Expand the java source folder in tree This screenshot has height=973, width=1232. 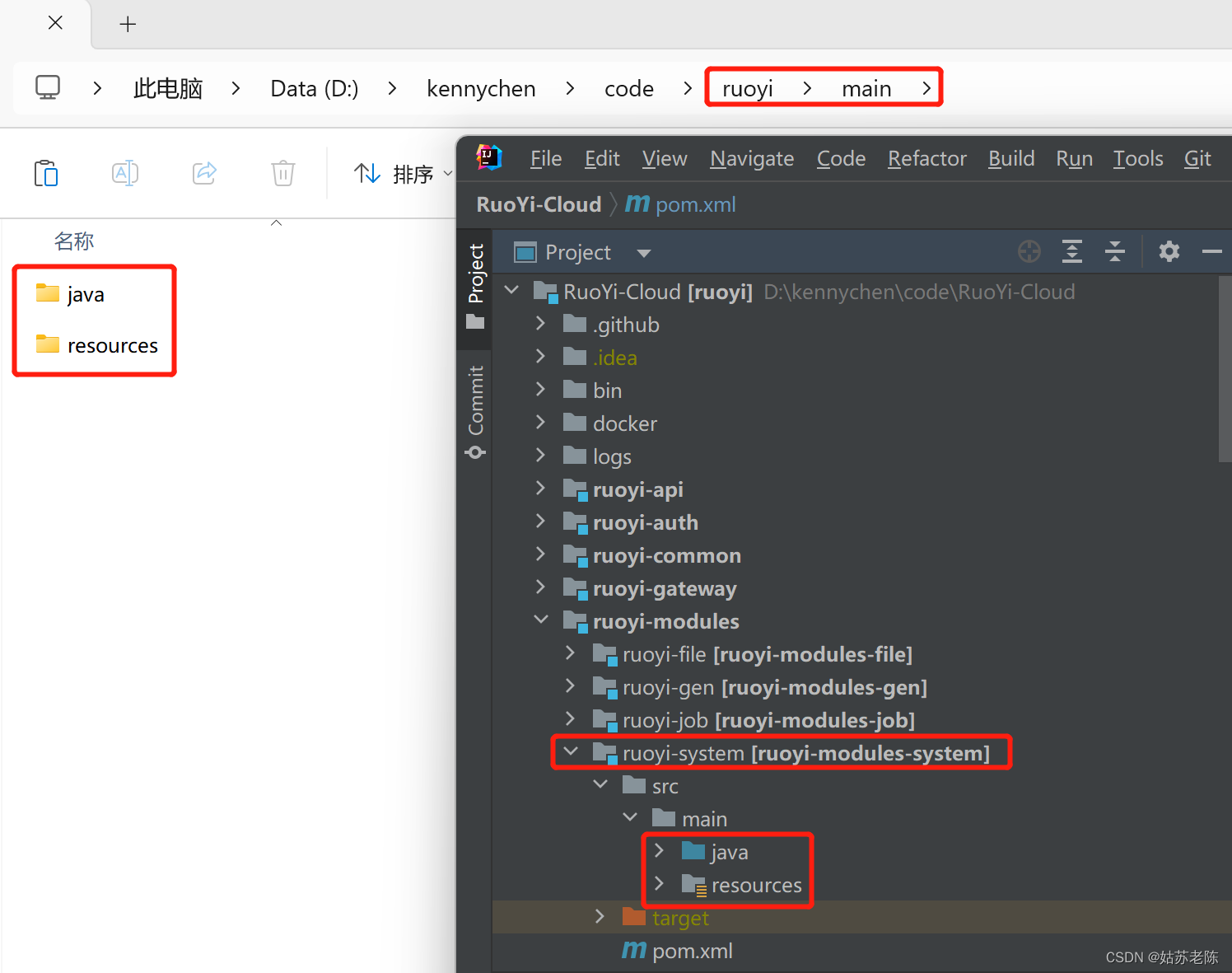point(659,851)
